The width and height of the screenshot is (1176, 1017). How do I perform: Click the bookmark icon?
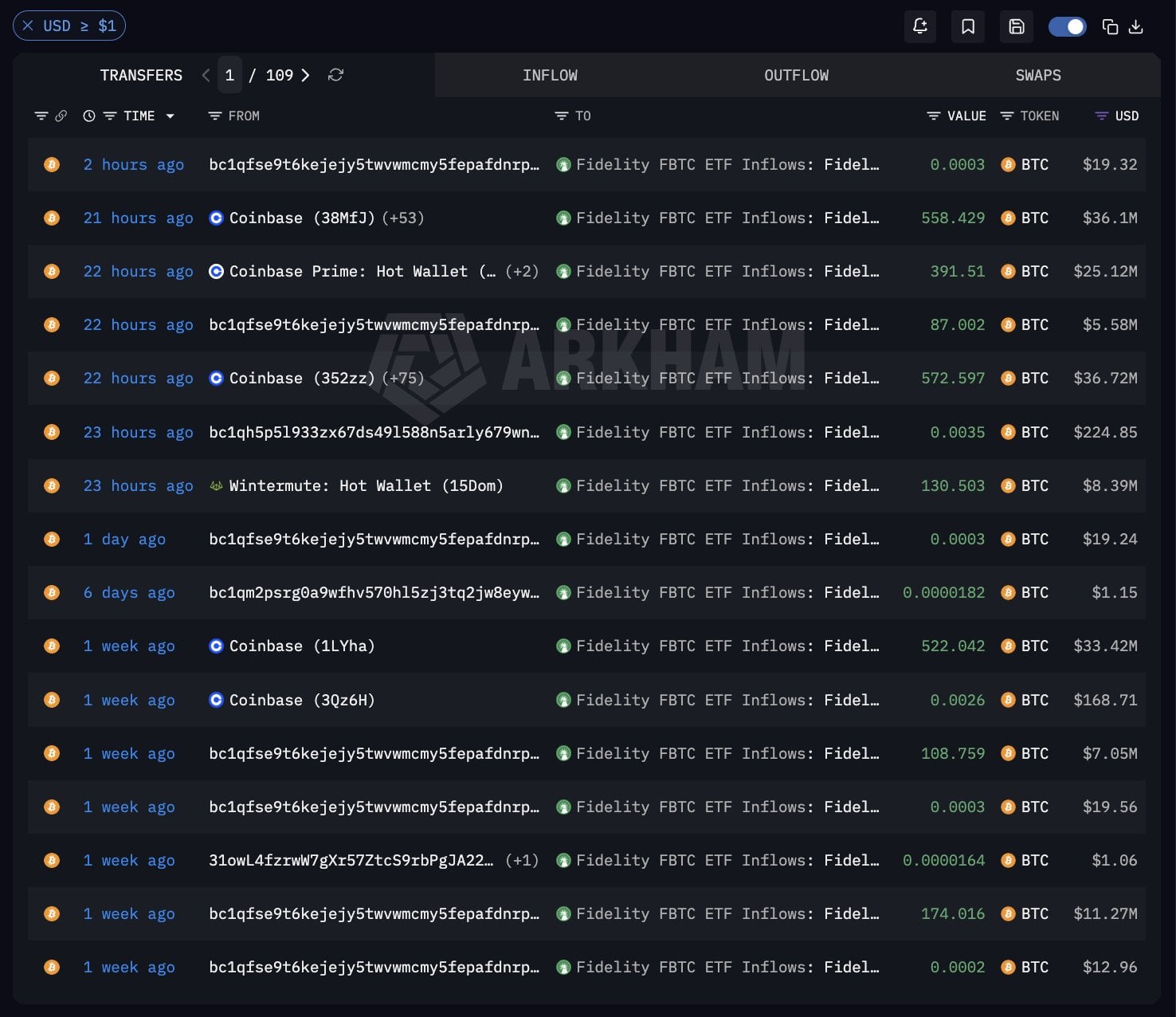tap(968, 26)
